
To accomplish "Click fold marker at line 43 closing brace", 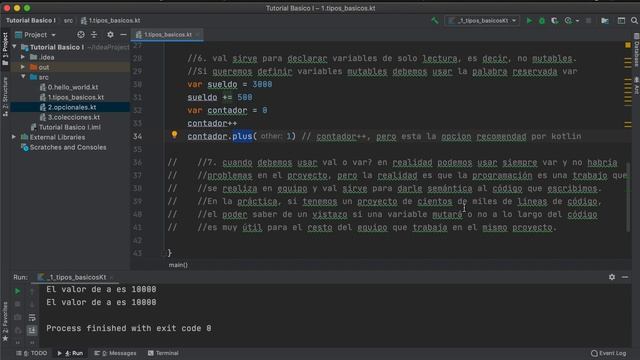I will (164, 253).
